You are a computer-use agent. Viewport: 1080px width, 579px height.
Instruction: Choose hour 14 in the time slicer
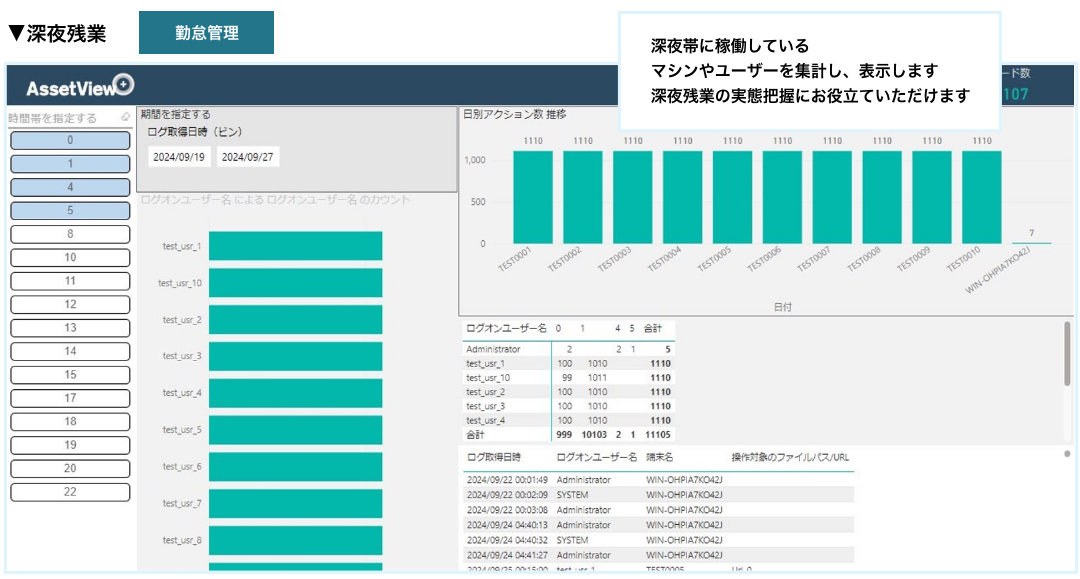point(70,351)
